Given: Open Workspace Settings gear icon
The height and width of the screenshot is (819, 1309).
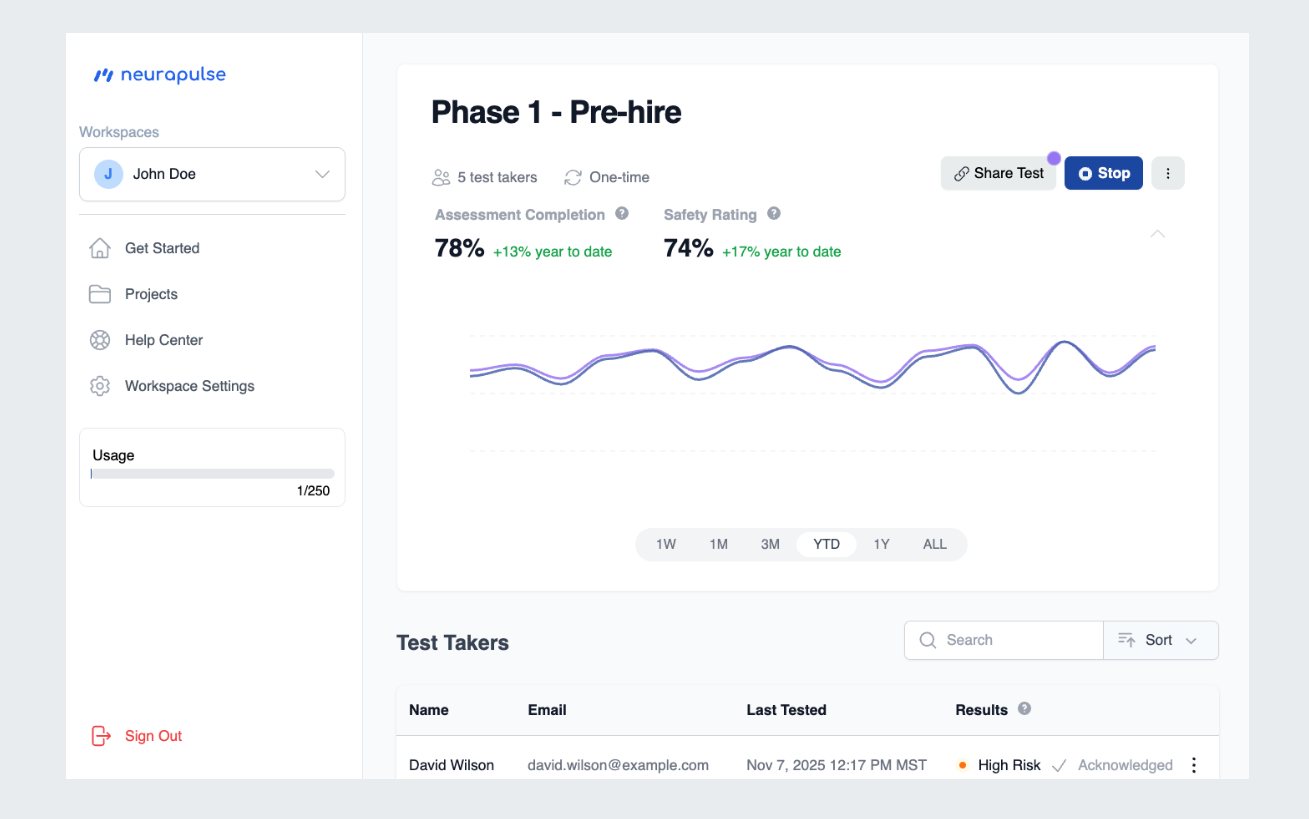Looking at the screenshot, I should click(100, 385).
